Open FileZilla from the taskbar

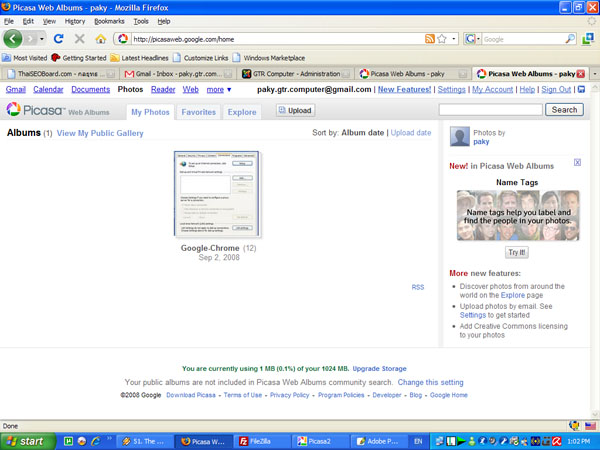tap(260, 441)
